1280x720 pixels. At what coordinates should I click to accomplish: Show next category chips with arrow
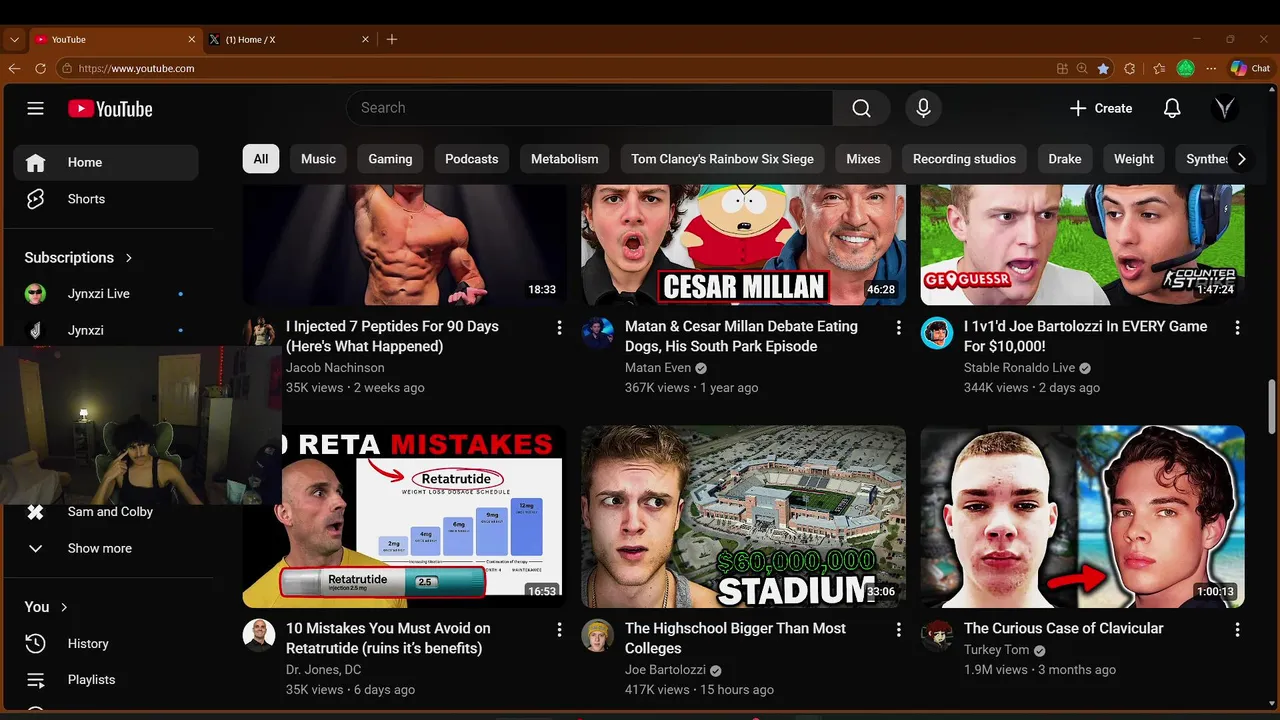pos(1241,159)
